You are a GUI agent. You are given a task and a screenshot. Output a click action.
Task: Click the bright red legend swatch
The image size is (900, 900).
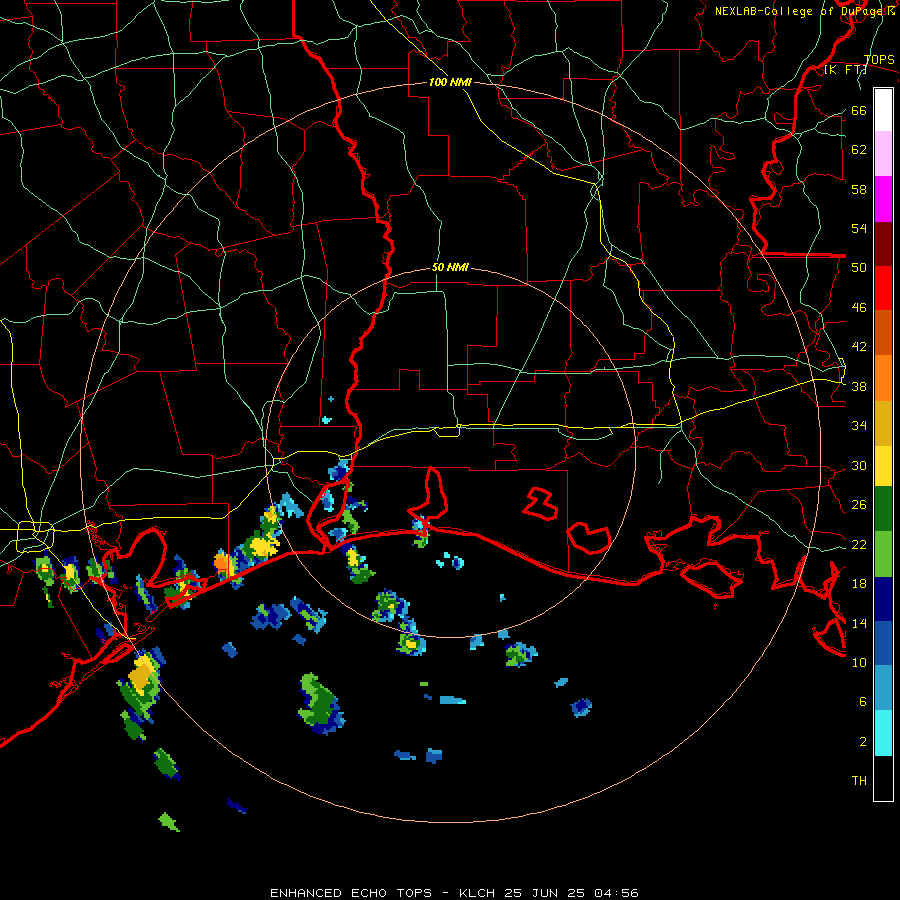coord(883,288)
